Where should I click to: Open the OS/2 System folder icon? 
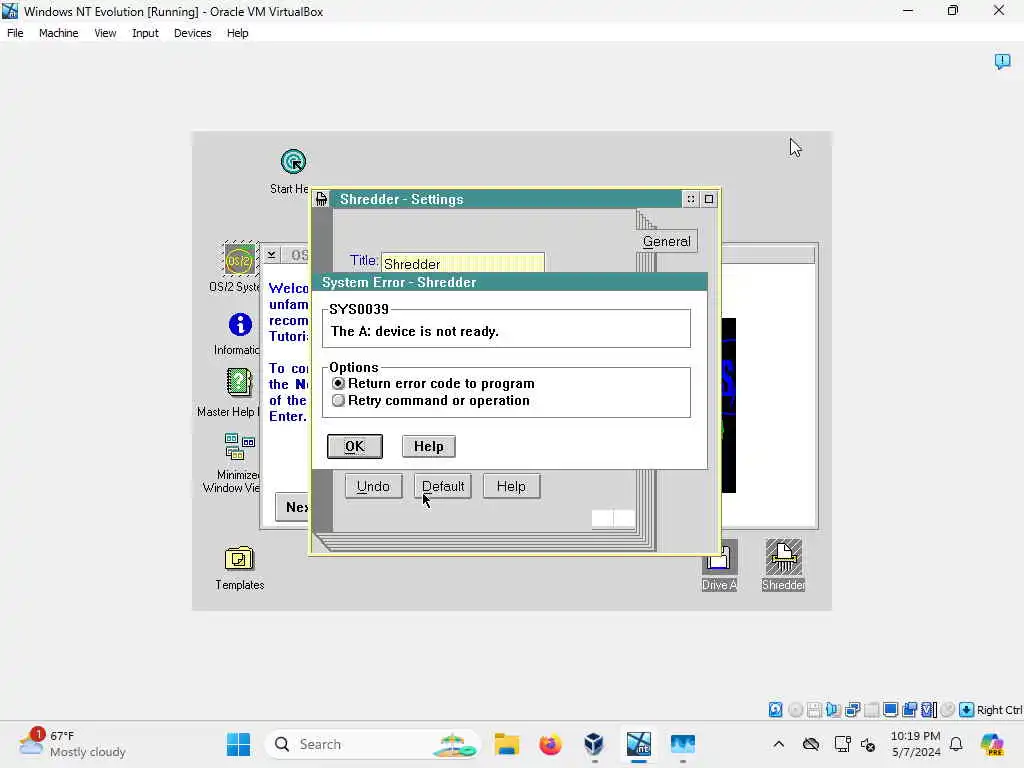(239, 260)
